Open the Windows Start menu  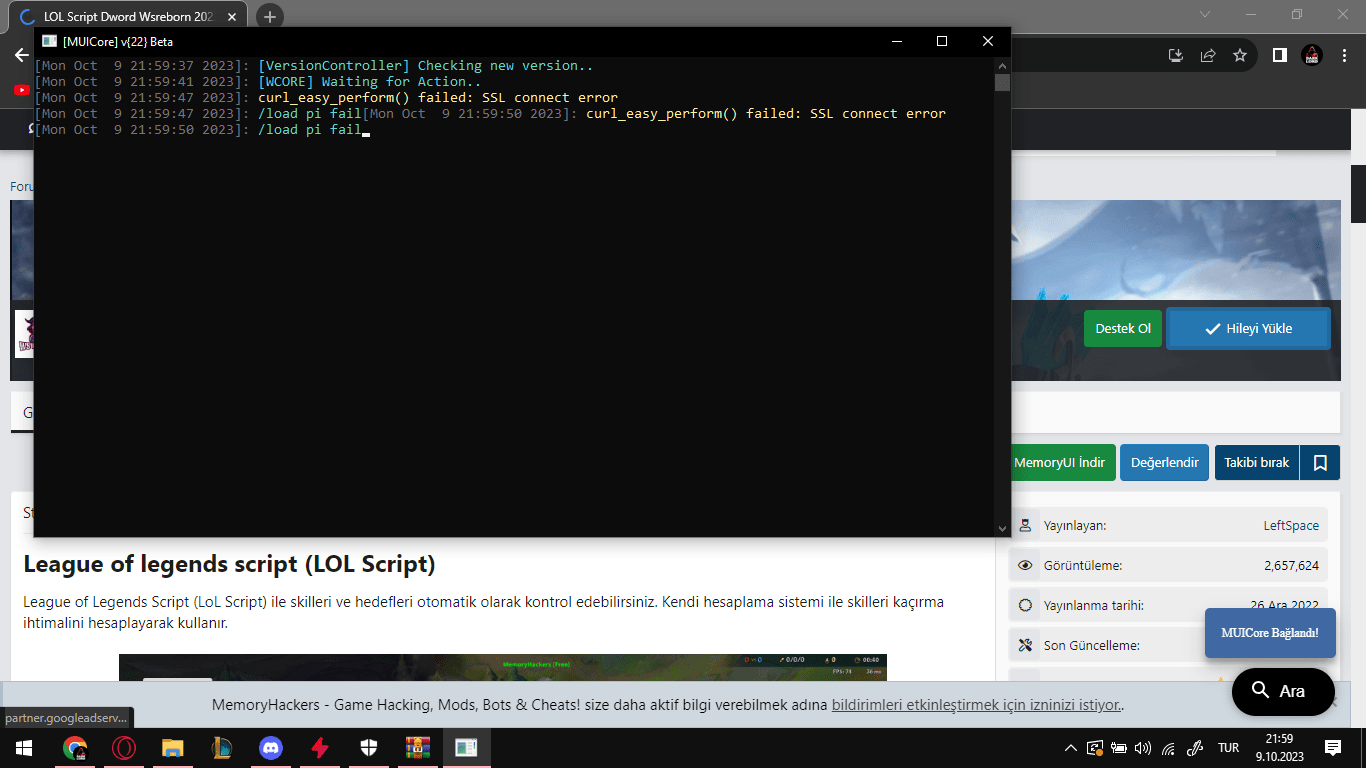click(x=23, y=747)
